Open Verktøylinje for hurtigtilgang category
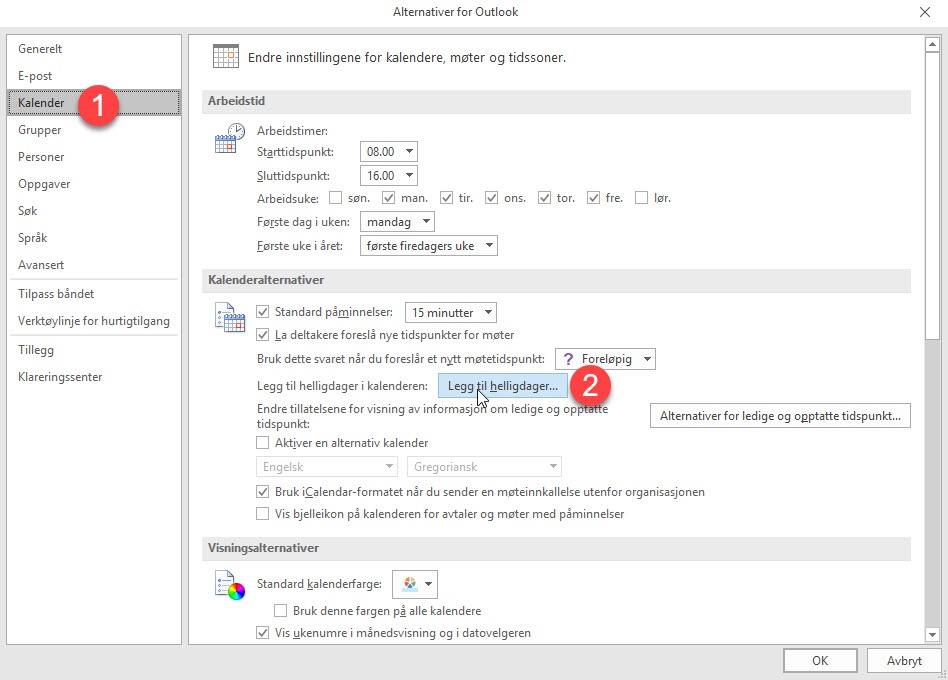948x680 pixels. pos(94,321)
